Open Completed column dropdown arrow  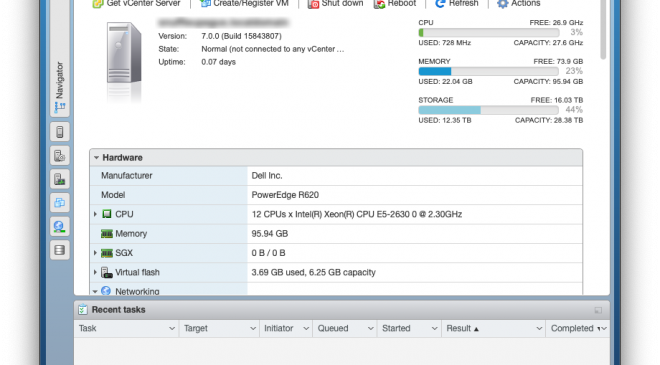click(x=604, y=328)
